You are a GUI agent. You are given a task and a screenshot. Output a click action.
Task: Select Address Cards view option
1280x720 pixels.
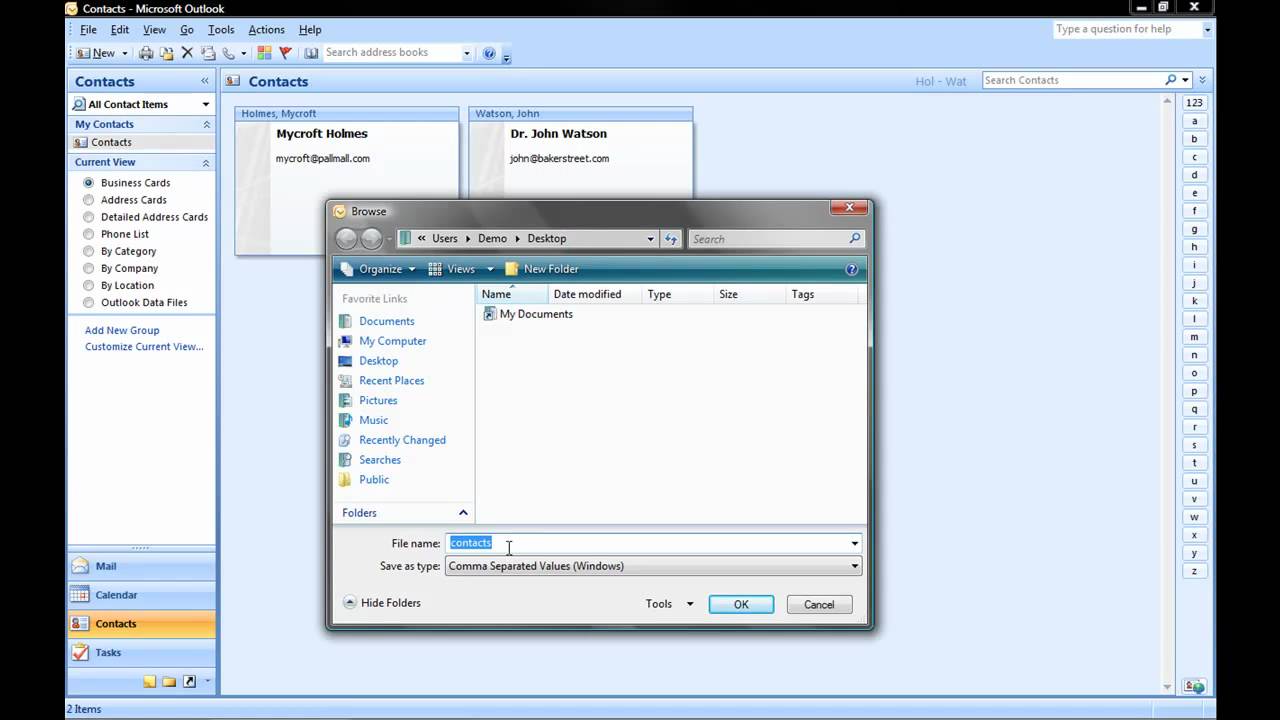pos(125,200)
